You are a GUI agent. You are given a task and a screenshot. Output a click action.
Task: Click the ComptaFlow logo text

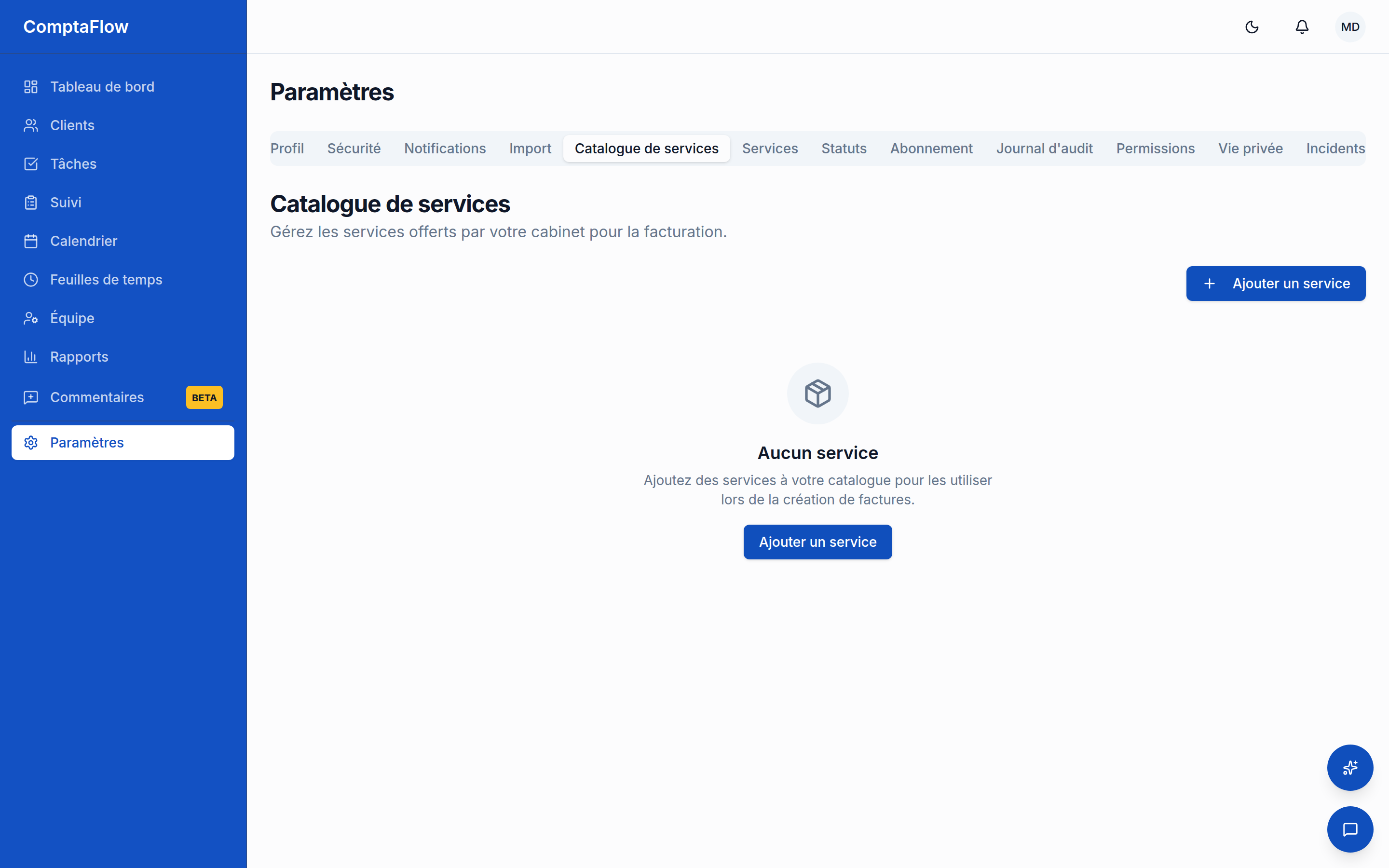[x=76, y=27]
